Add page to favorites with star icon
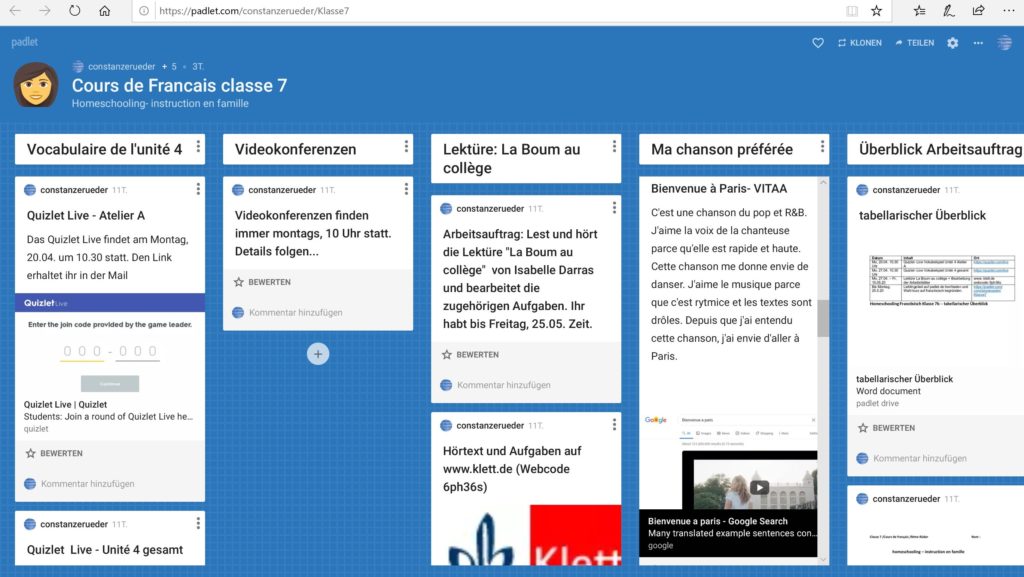 tap(877, 11)
